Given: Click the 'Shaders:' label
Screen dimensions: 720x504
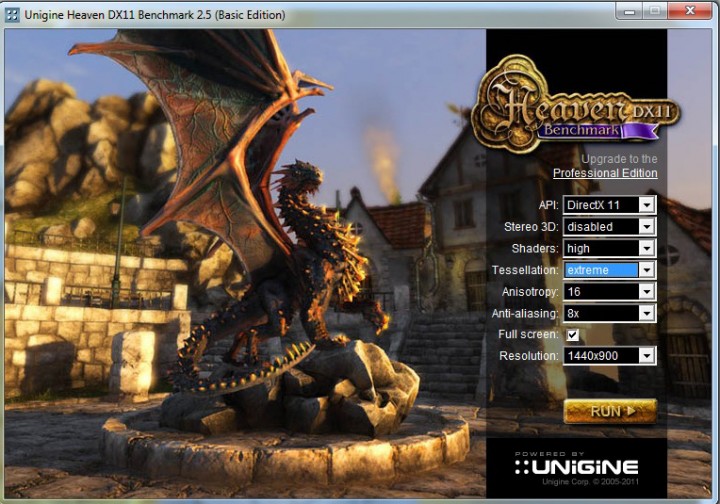Looking at the screenshot, I should coord(535,248).
